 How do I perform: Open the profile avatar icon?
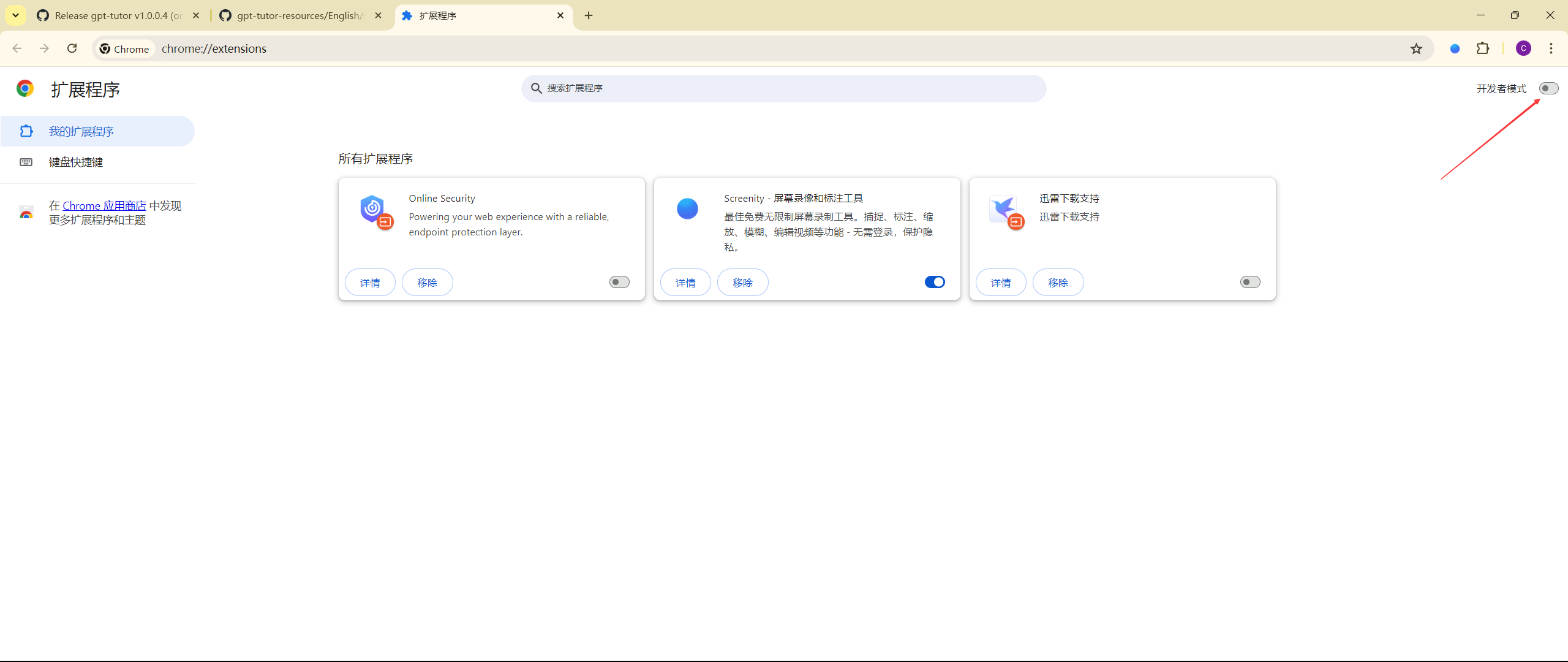1523,48
